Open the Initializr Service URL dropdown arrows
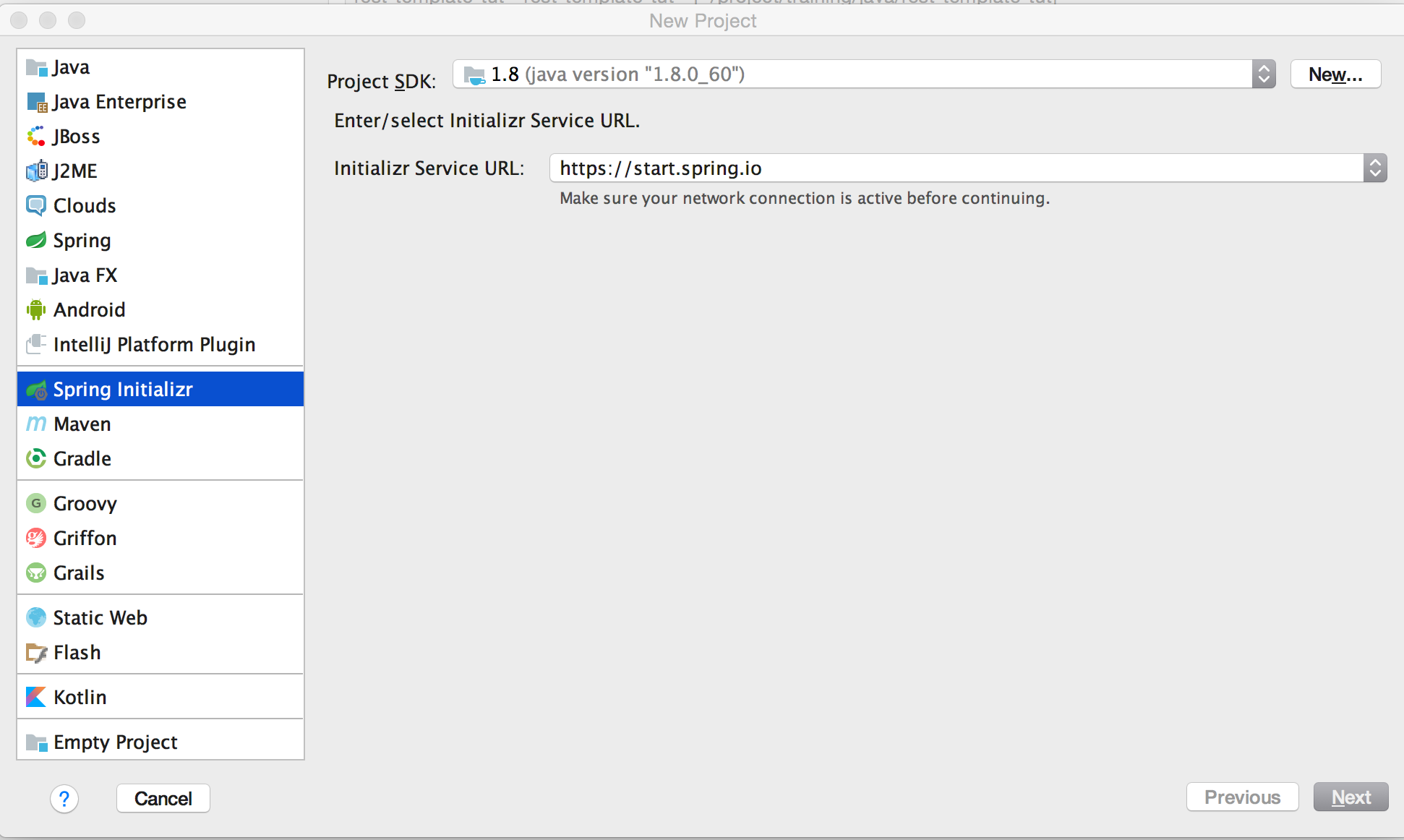 click(1375, 168)
